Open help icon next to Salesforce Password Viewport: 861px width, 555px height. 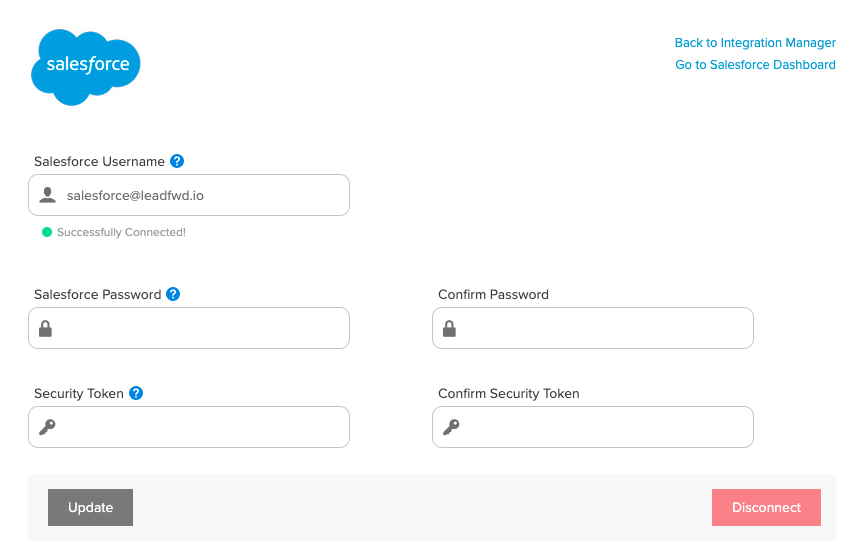[x=173, y=294]
